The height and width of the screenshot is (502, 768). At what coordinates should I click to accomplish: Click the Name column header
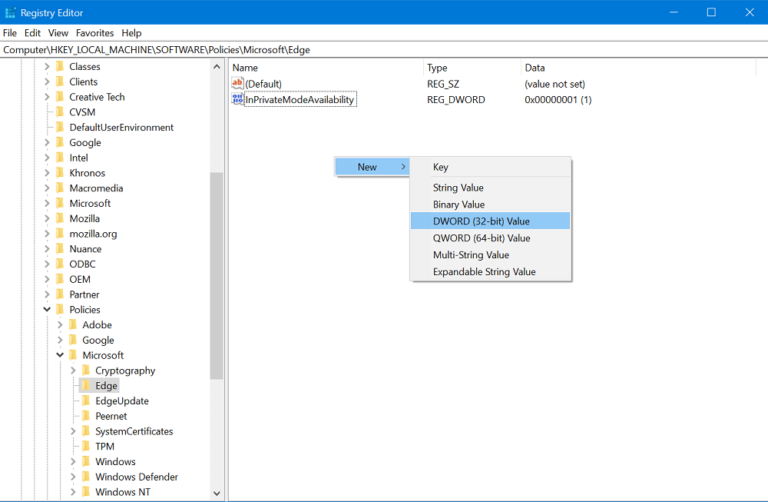245,67
